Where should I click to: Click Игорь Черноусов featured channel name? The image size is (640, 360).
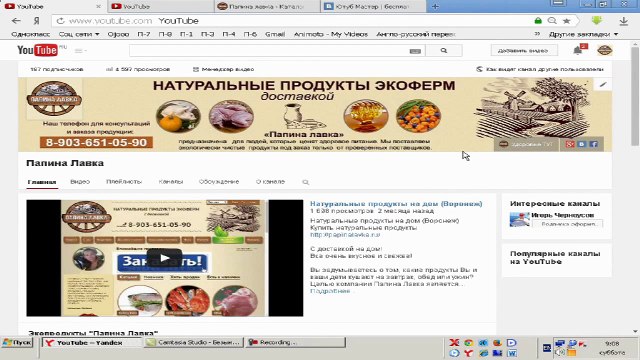[x=562, y=215]
